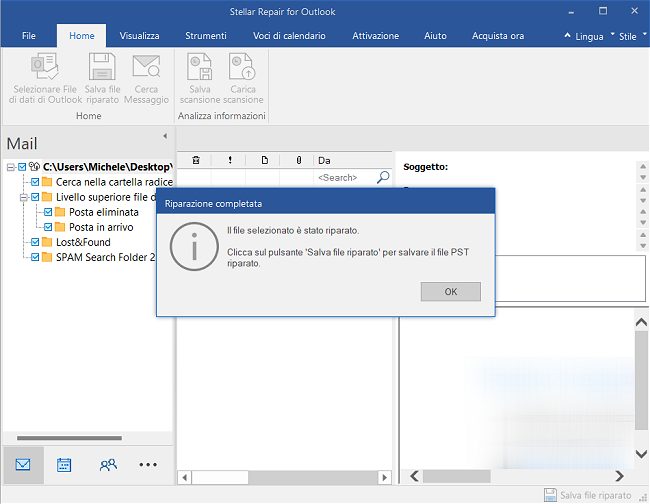The image size is (650, 504).
Task: Open the Attivazione tab
Action: tap(376, 36)
